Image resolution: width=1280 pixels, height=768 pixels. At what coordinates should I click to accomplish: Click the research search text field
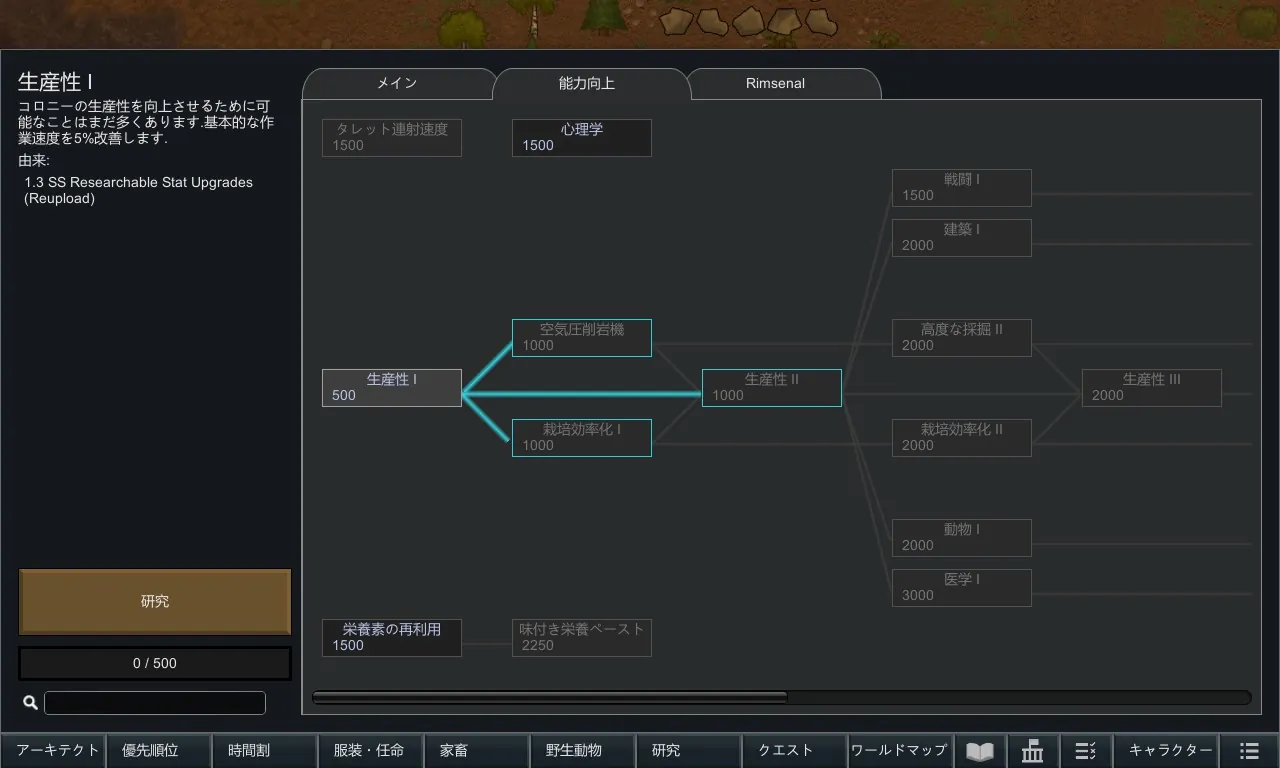[155, 703]
